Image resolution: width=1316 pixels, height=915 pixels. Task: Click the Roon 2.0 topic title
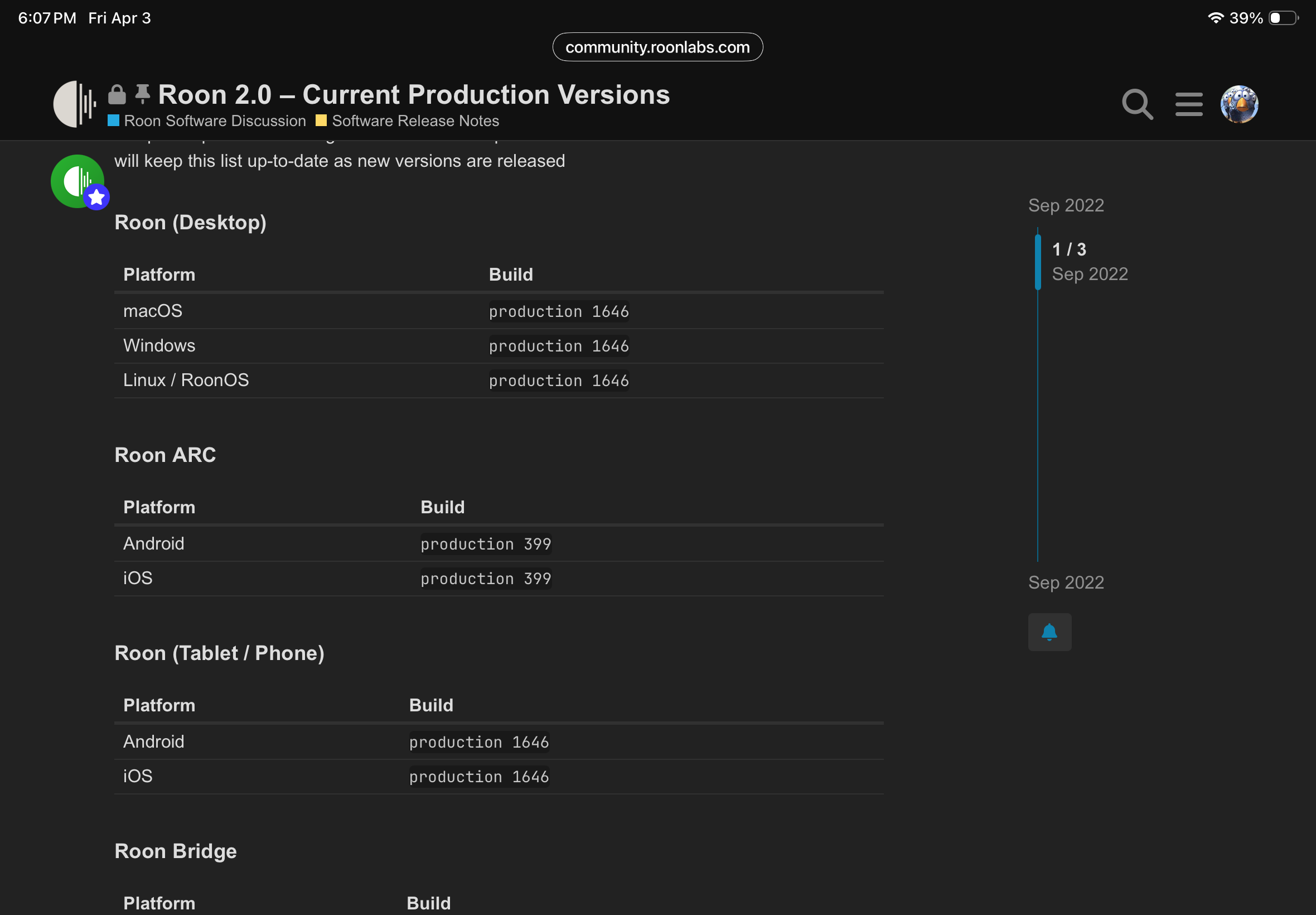coord(414,95)
